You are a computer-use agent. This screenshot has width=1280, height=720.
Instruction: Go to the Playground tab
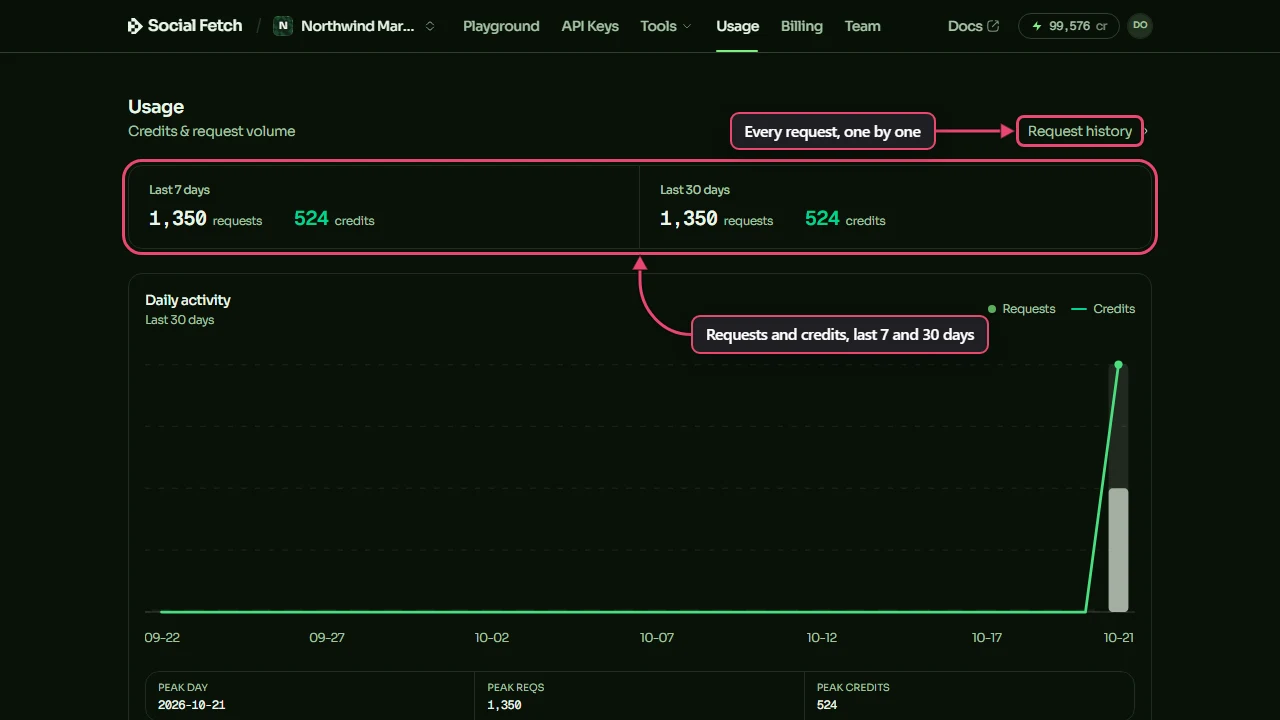point(501,26)
